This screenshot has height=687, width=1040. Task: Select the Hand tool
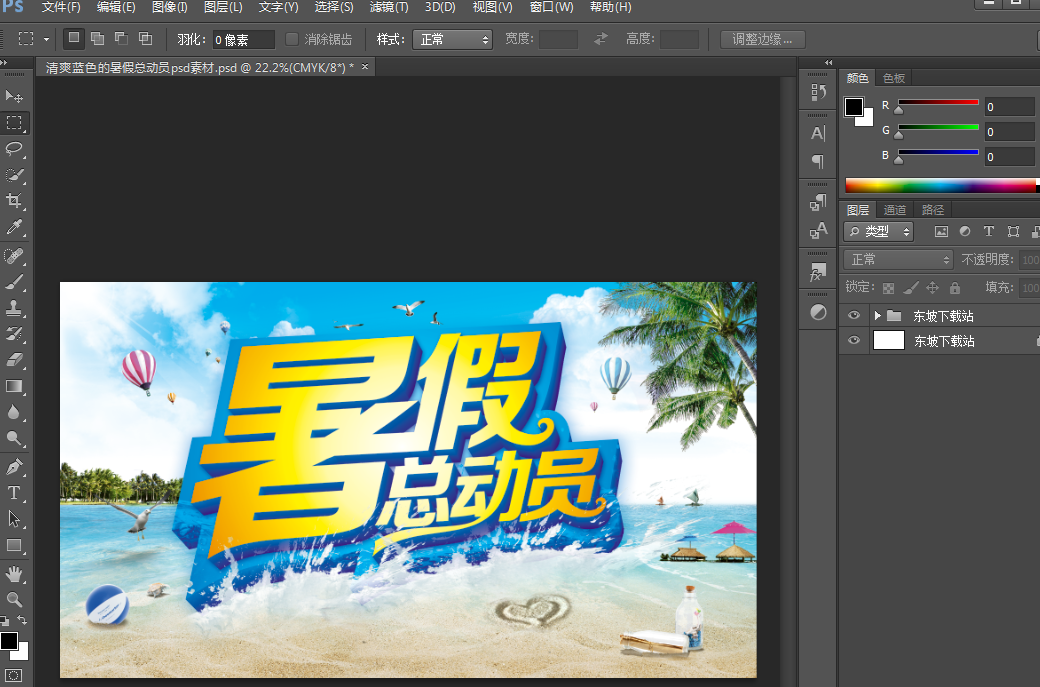(14, 574)
